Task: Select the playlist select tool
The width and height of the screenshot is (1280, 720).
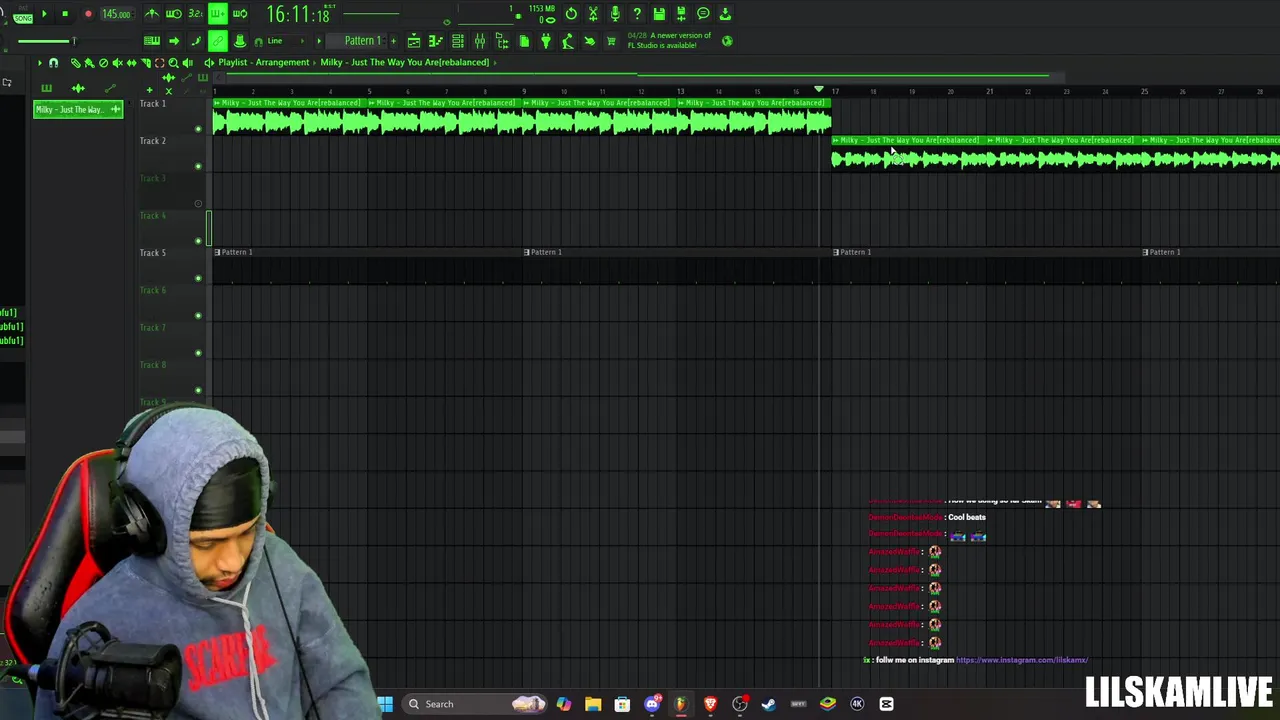Action: 159,62
